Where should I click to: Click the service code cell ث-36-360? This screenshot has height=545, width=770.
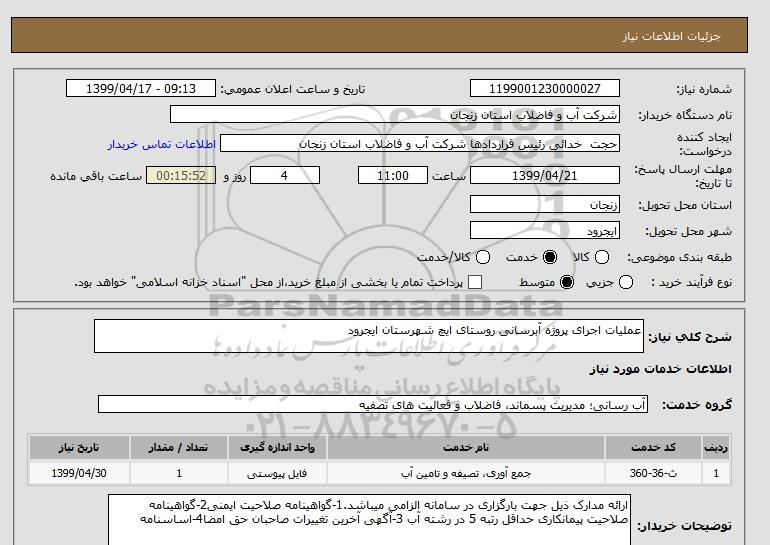click(x=653, y=473)
